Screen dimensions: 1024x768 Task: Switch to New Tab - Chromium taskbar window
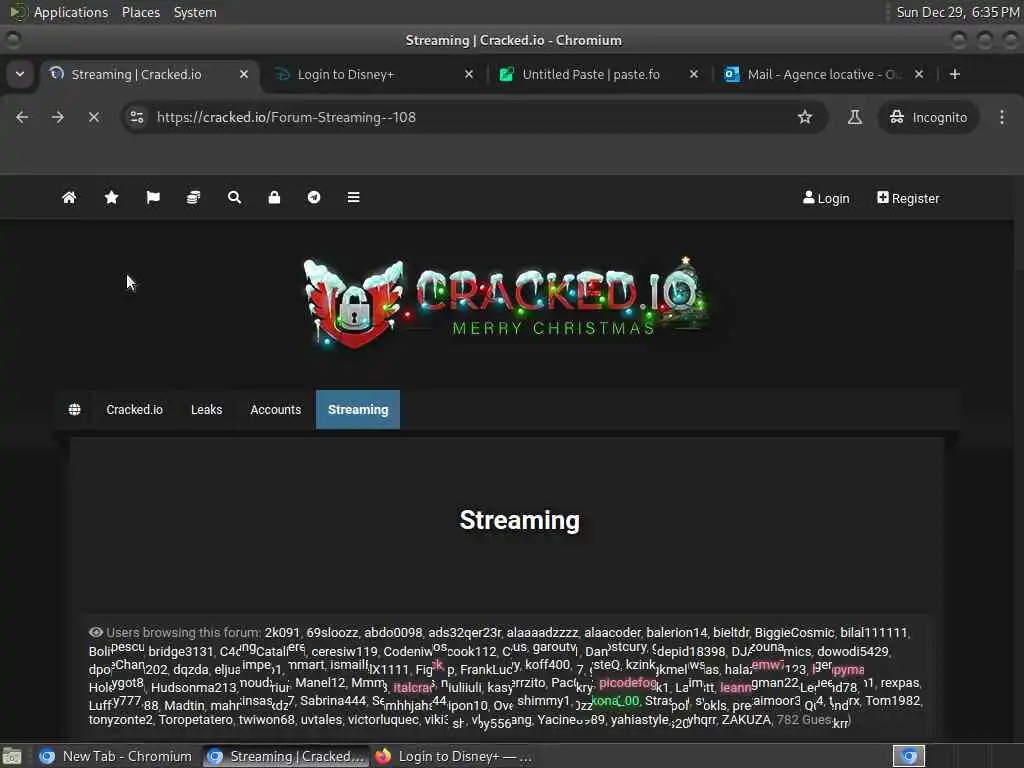(x=116, y=756)
